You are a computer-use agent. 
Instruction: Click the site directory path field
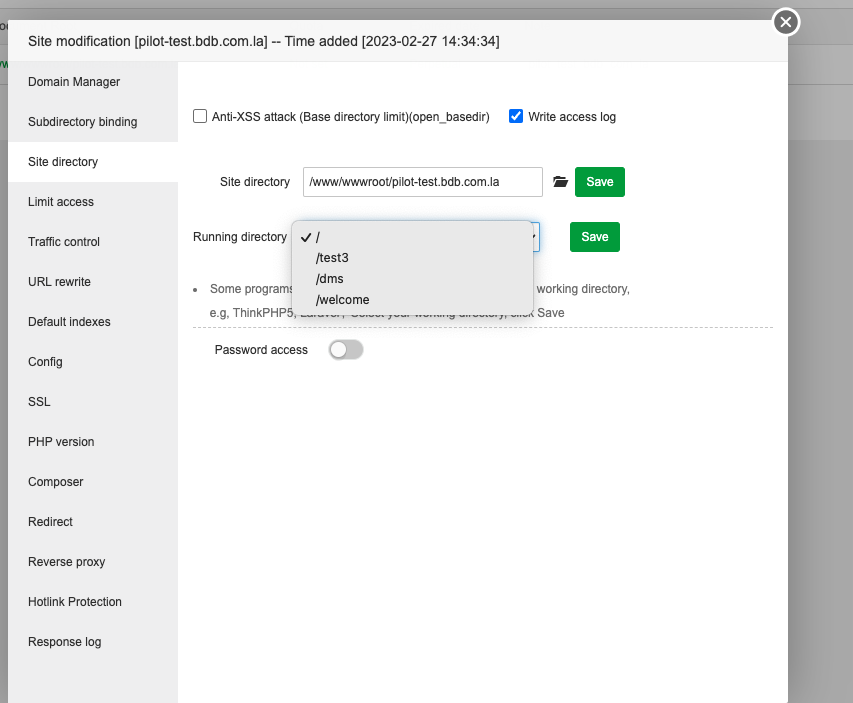pyautogui.click(x=422, y=182)
